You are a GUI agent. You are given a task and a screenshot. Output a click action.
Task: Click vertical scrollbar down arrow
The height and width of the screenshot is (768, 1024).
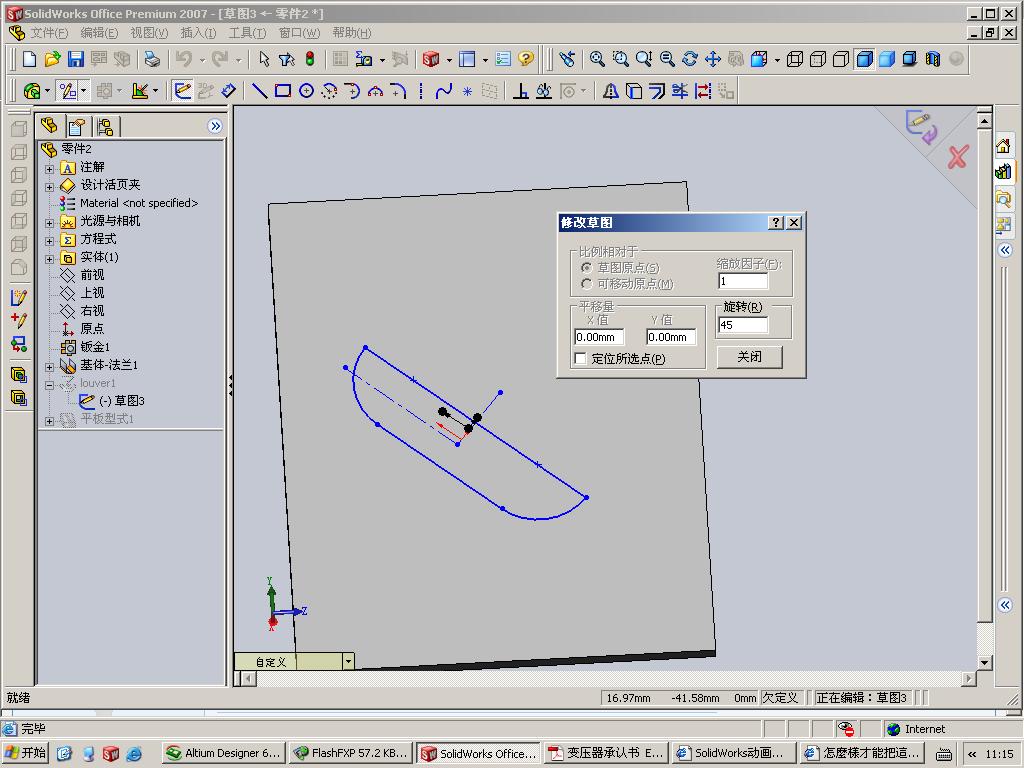pyautogui.click(x=984, y=662)
